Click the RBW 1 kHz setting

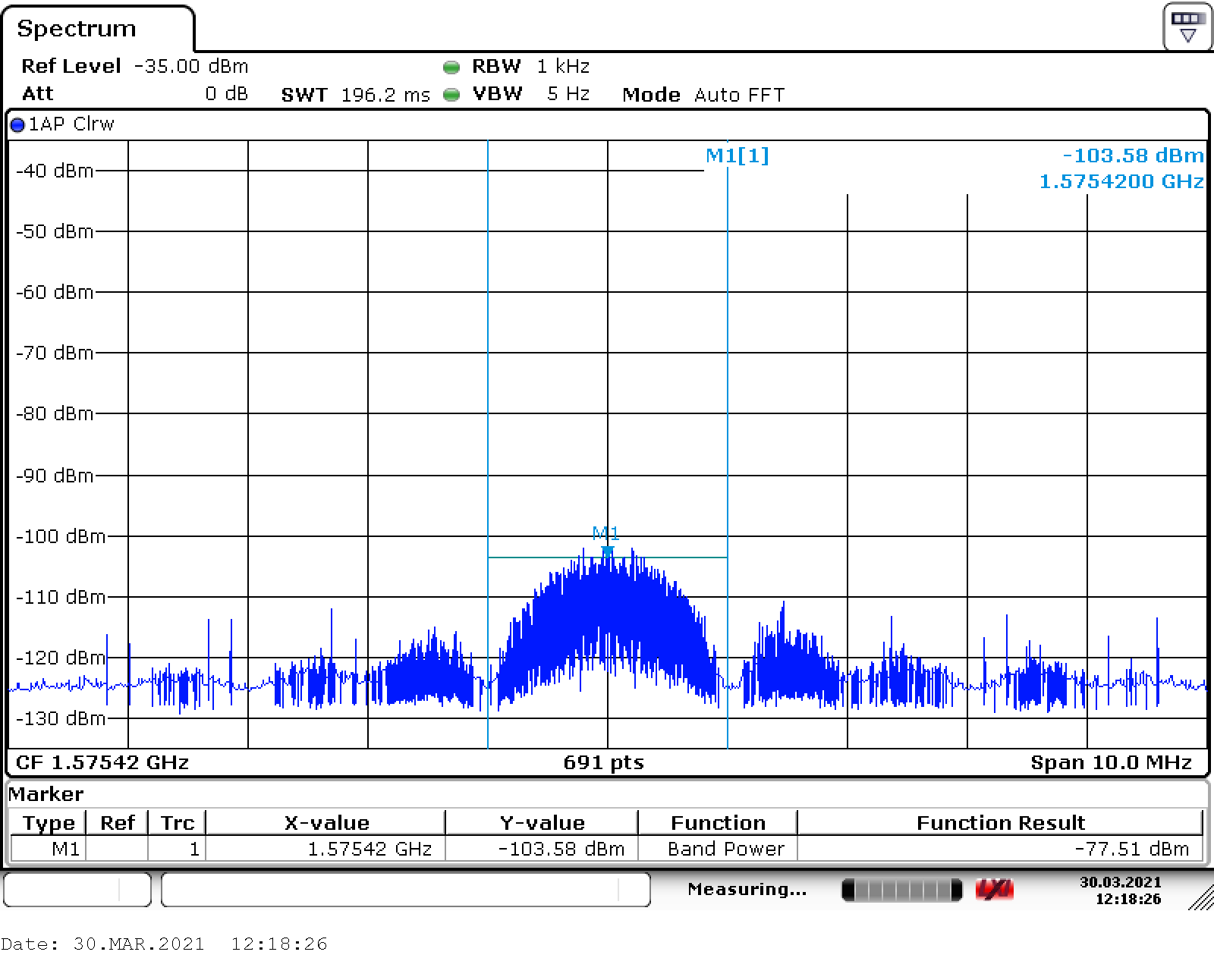click(563, 67)
